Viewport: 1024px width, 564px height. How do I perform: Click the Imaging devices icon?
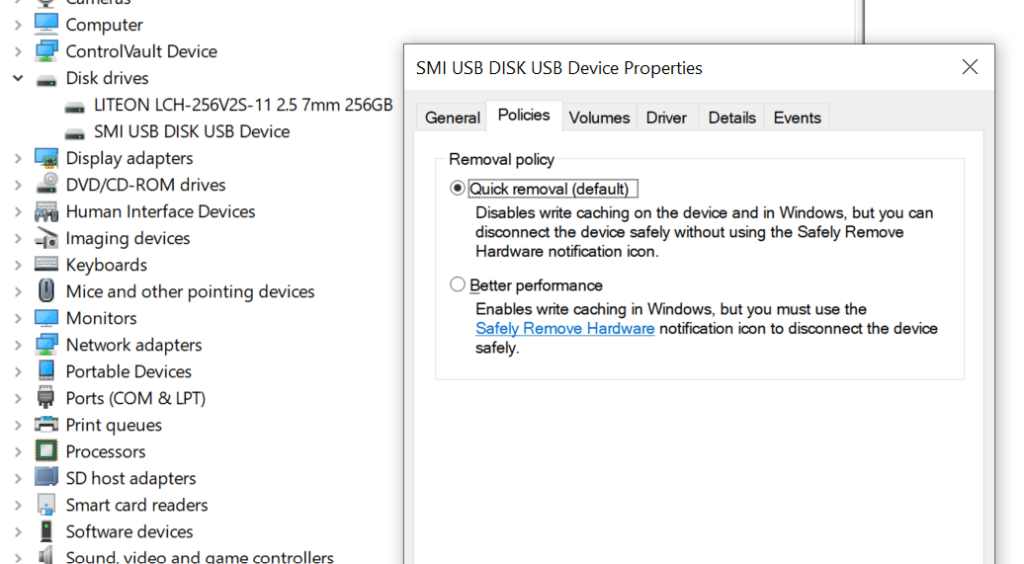pyautogui.click(x=46, y=238)
